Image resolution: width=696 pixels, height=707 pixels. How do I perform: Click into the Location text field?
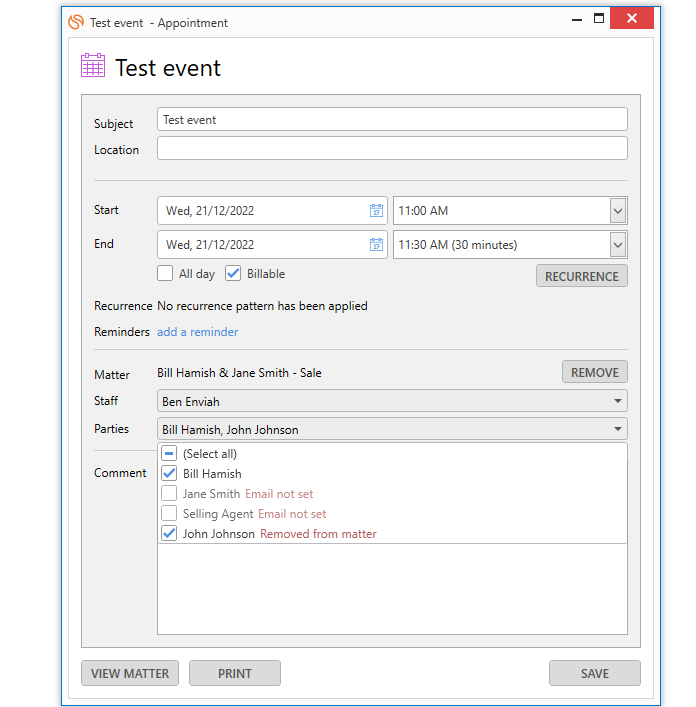[x=392, y=148]
